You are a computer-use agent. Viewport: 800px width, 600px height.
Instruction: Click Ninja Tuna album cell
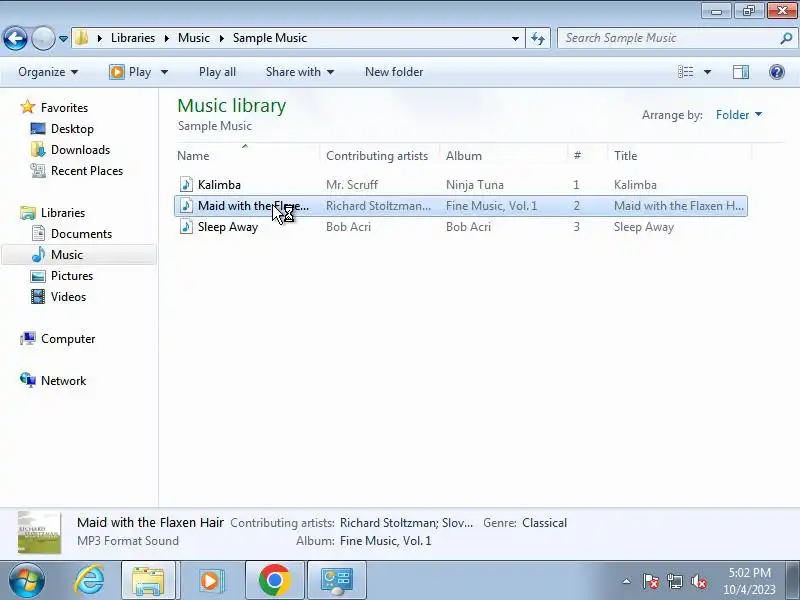click(474, 185)
